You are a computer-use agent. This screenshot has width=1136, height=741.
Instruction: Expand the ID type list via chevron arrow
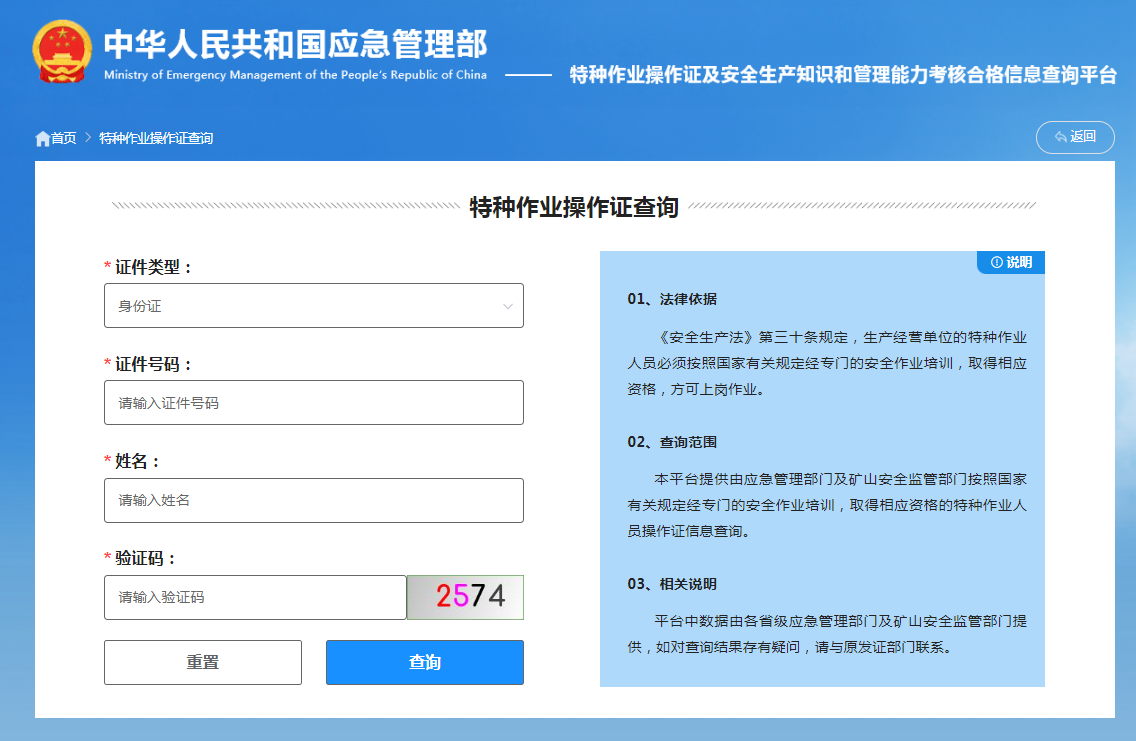pyautogui.click(x=508, y=306)
